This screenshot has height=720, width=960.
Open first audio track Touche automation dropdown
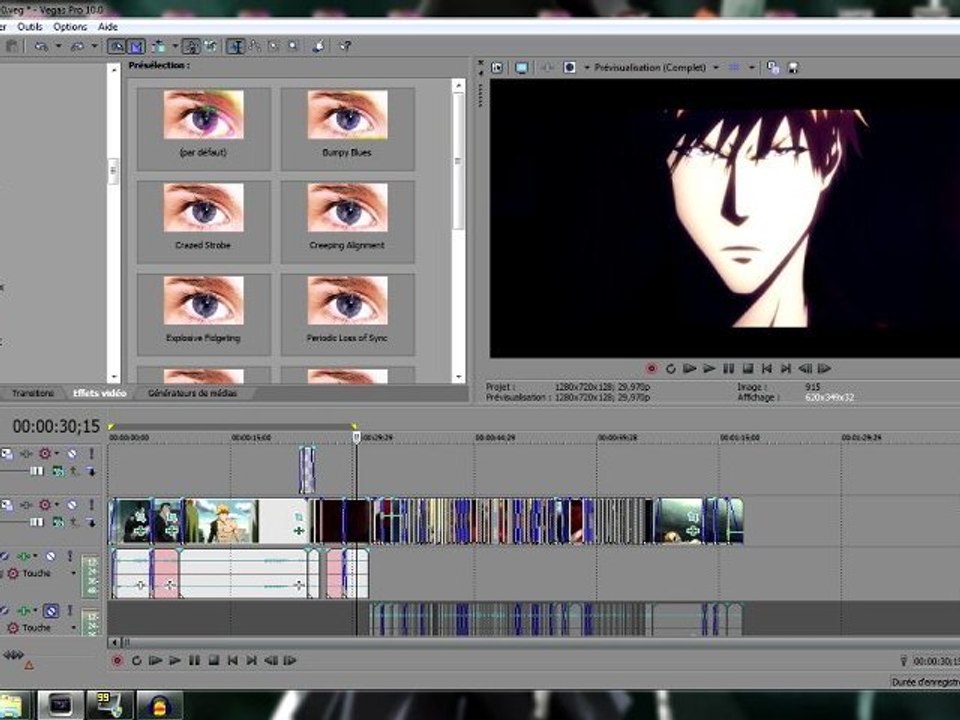pyautogui.click(x=73, y=574)
